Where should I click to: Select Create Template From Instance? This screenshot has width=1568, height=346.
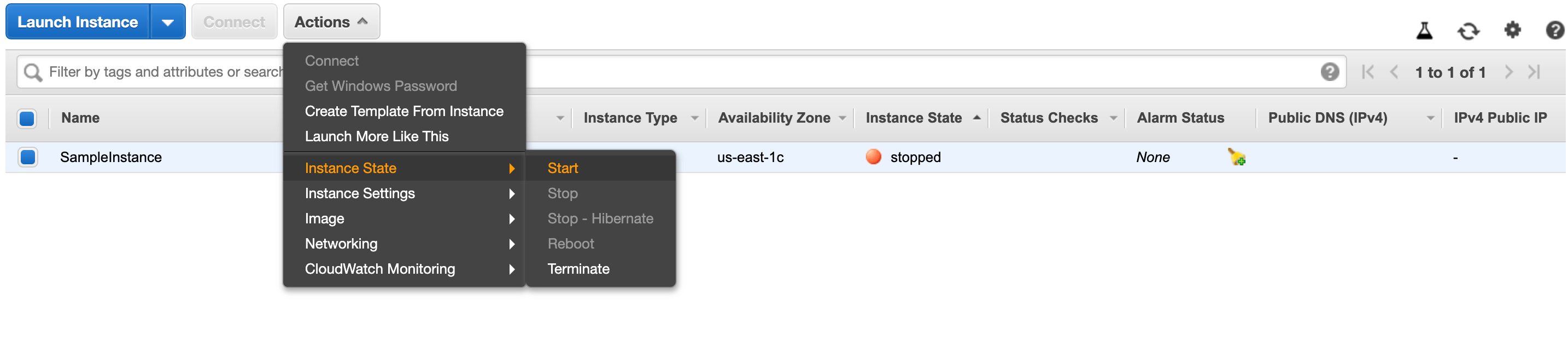(x=404, y=112)
